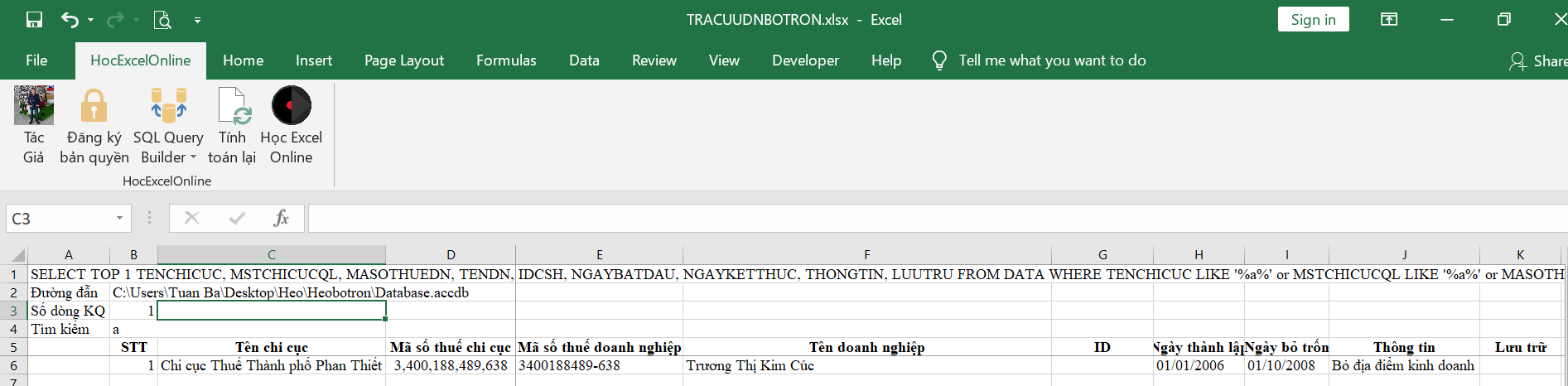Screen dimensions: 1568x386
Task: Click the Undo arrow icon
Action: click(x=70, y=20)
